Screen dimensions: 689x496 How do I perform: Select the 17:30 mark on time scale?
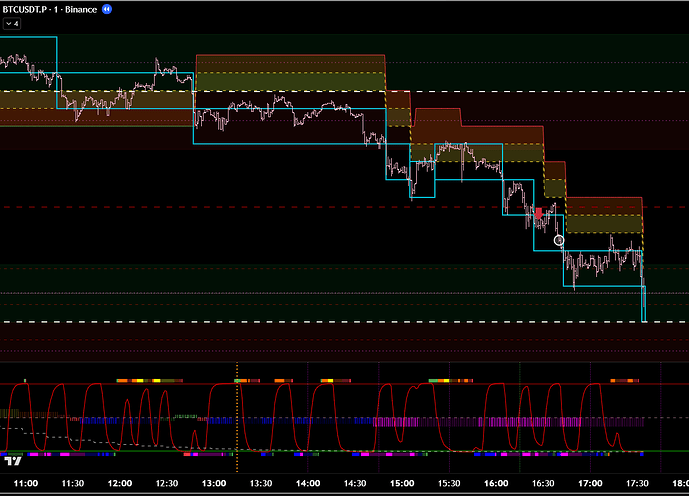click(x=637, y=483)
